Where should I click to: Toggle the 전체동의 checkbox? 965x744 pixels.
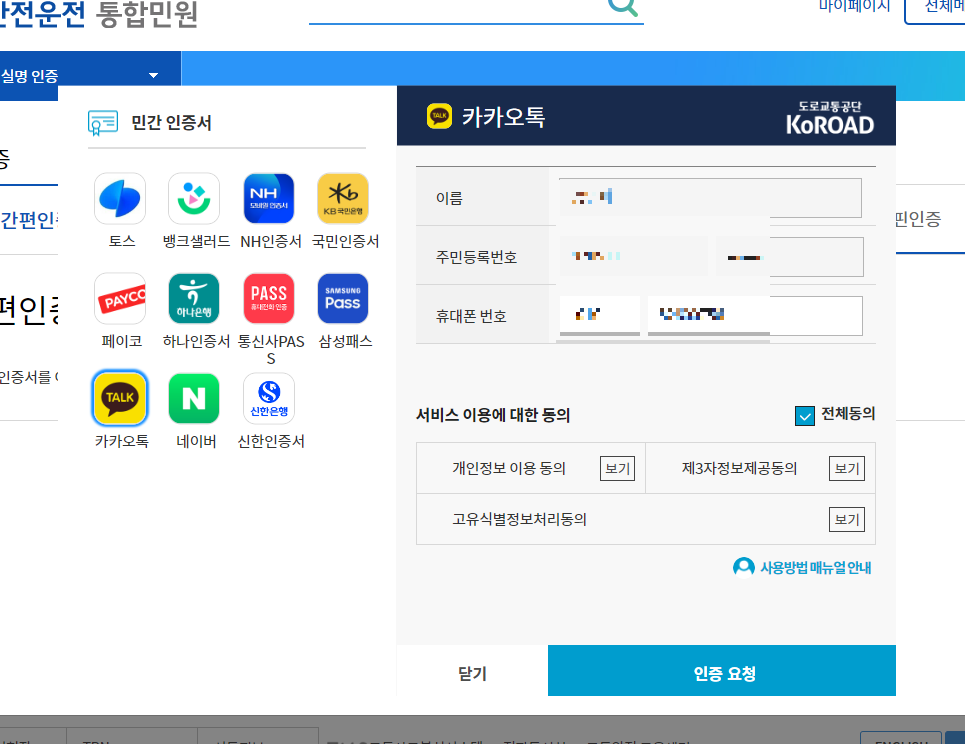tap(804, 416)
